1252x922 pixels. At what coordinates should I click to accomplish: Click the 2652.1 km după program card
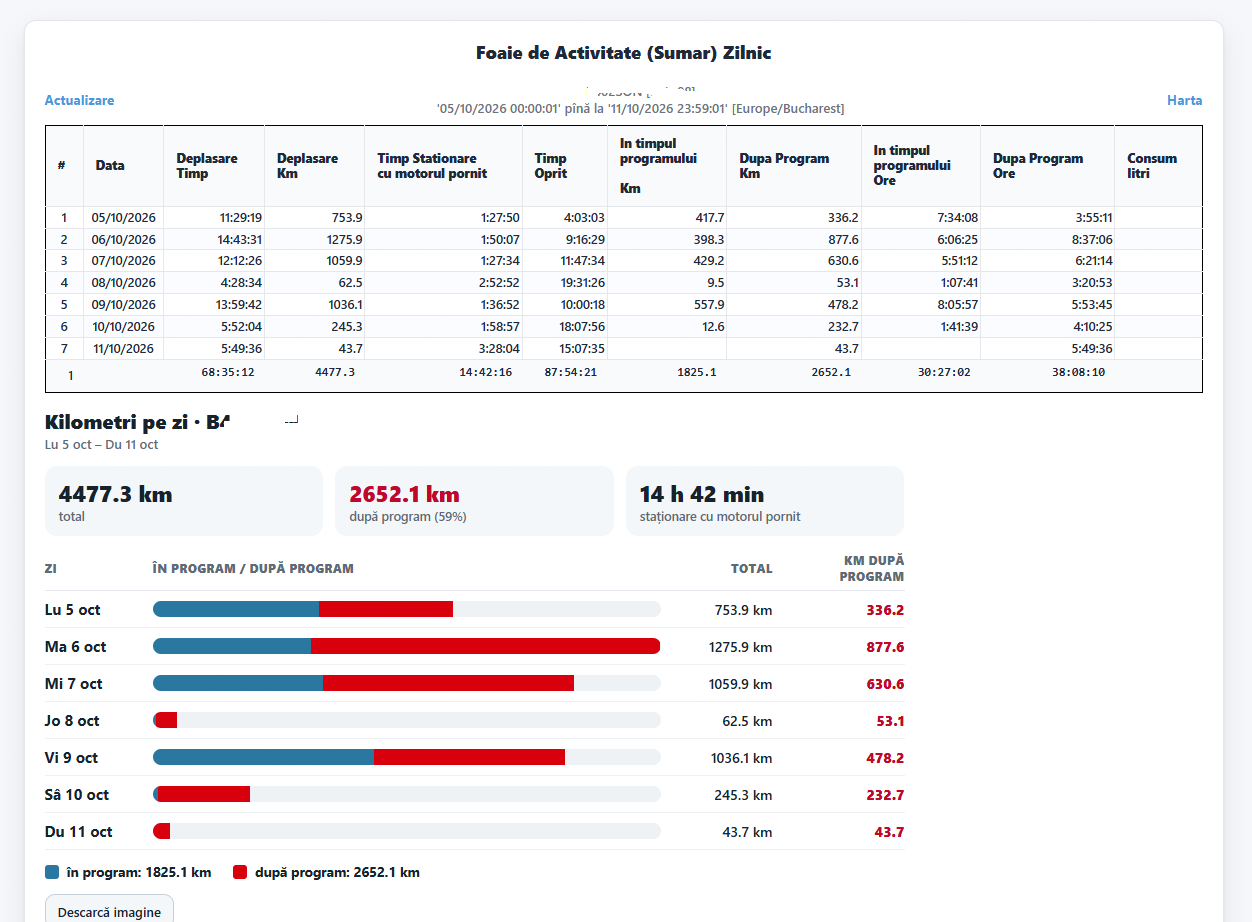pyautogui.click(x=474, y=501)
